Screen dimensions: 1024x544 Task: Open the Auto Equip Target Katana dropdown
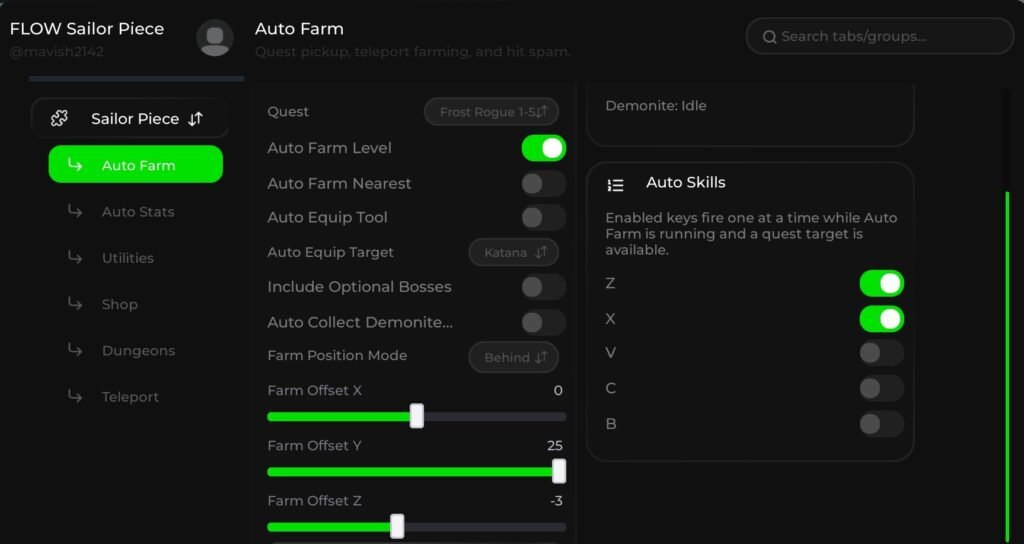click(x=513, y=252)
